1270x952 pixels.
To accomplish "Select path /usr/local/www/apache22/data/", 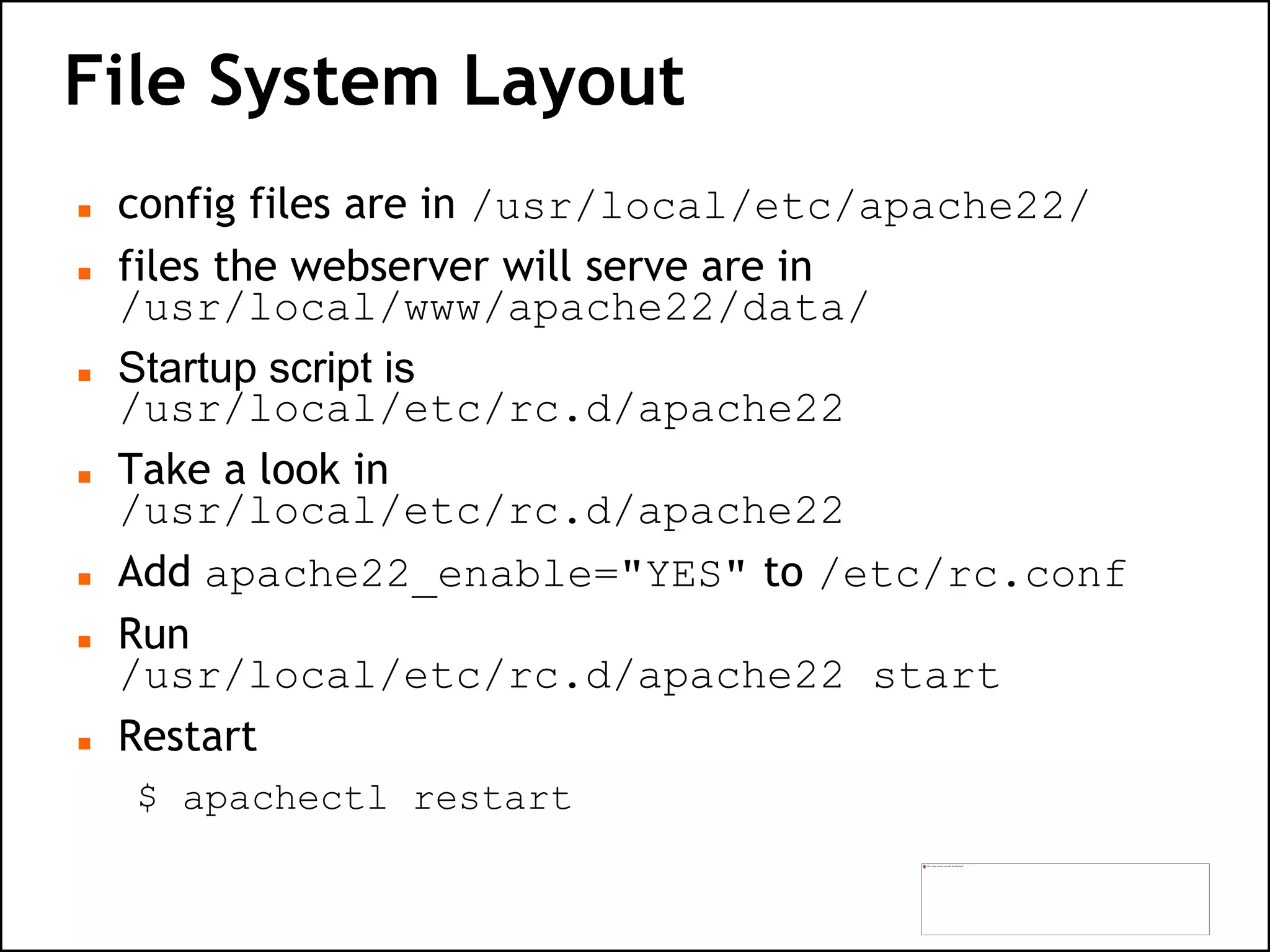I will 494,308.
